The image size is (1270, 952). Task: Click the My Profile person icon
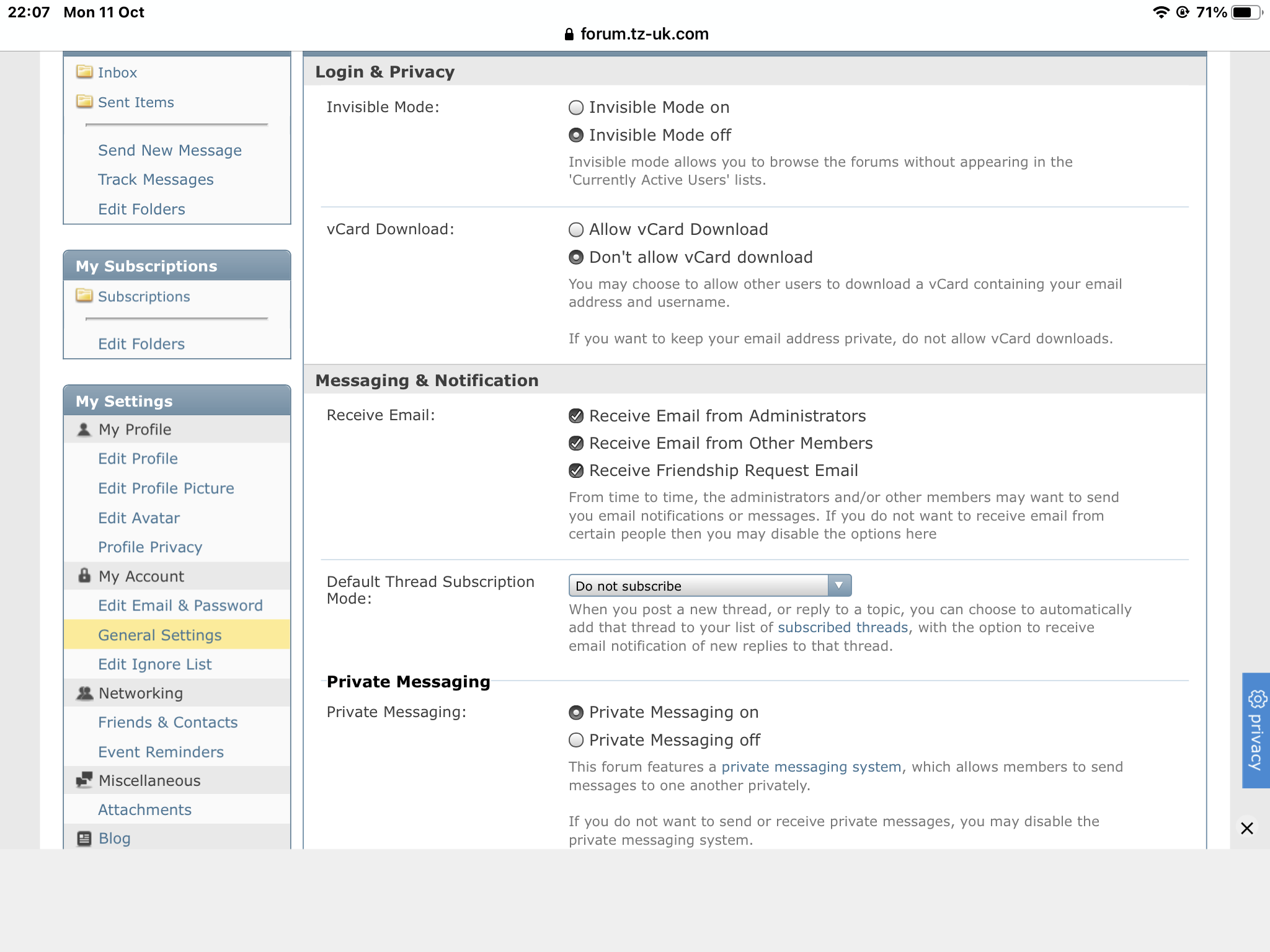point(84,429)
